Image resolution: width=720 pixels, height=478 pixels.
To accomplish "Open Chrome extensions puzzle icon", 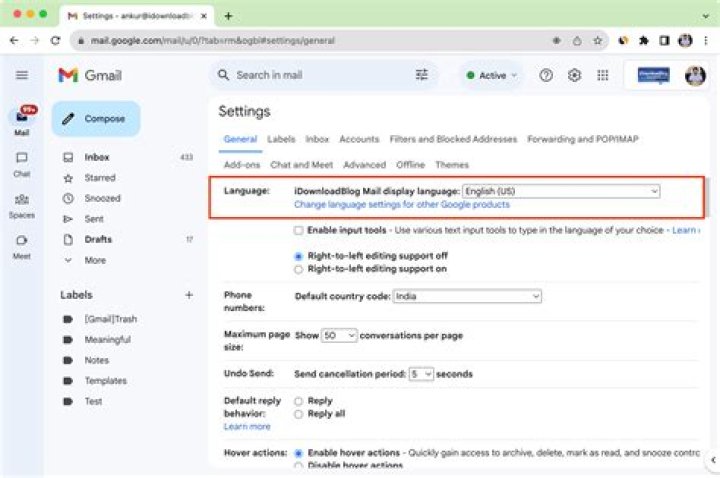I will pos(643,40).
